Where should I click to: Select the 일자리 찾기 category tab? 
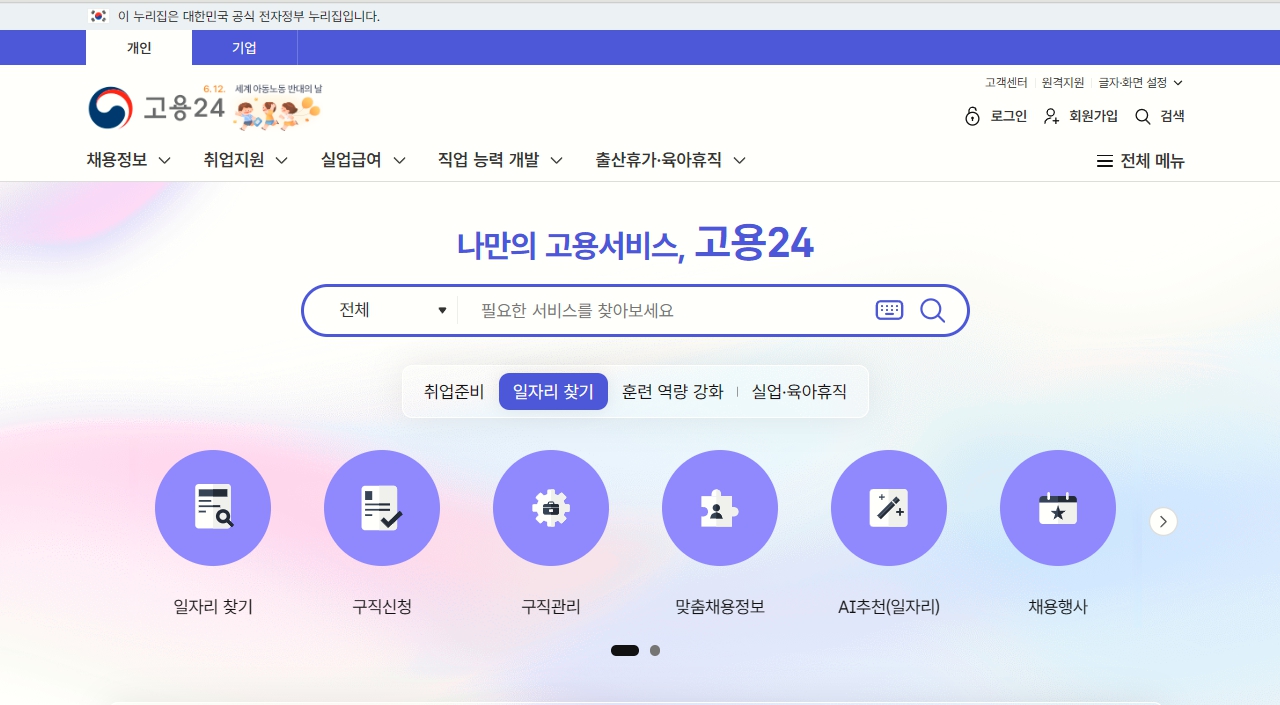[553, 392]
